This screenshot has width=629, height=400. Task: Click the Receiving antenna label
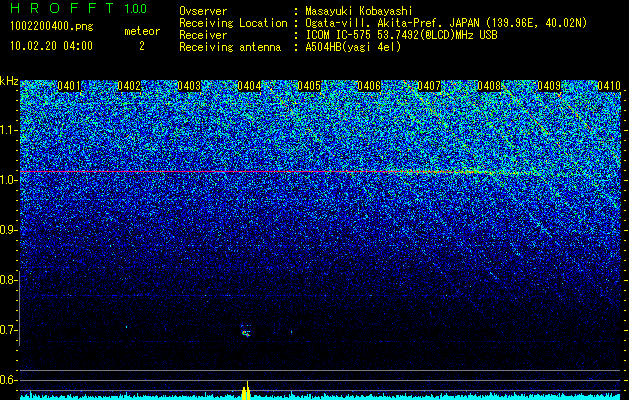230,47
